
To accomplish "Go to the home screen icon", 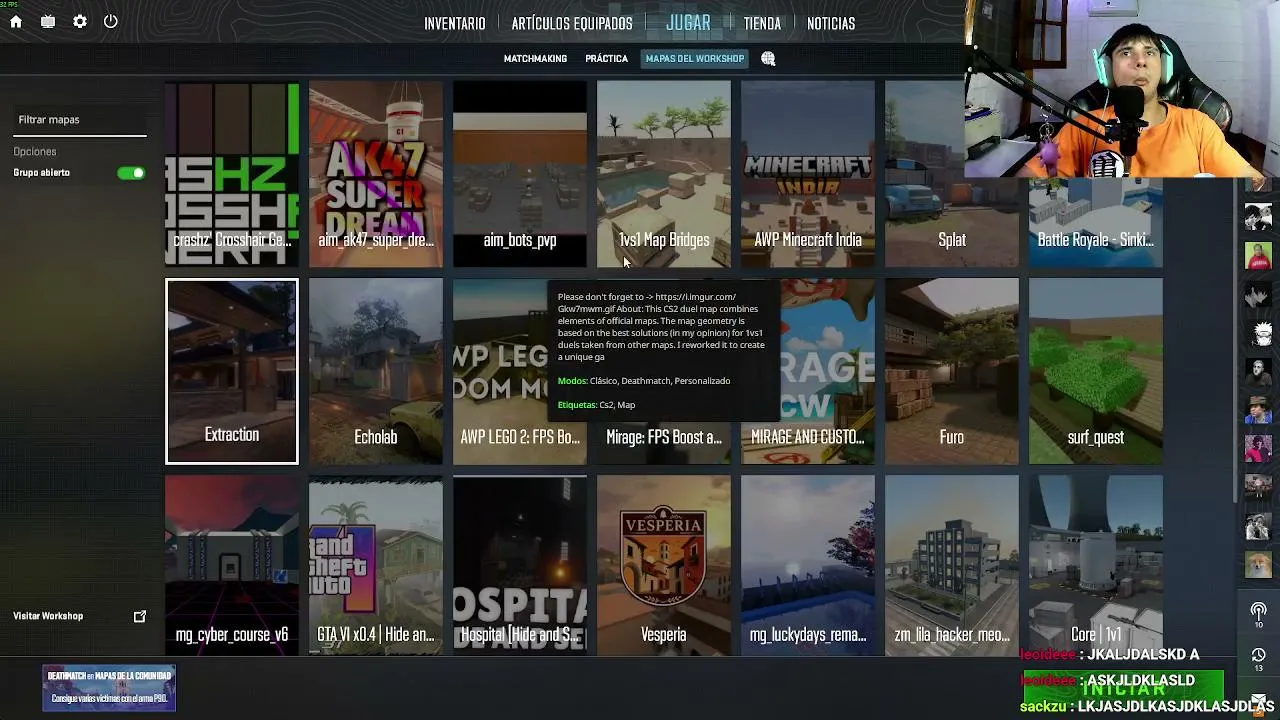I will pyautogui.click(x=16, y=22).
